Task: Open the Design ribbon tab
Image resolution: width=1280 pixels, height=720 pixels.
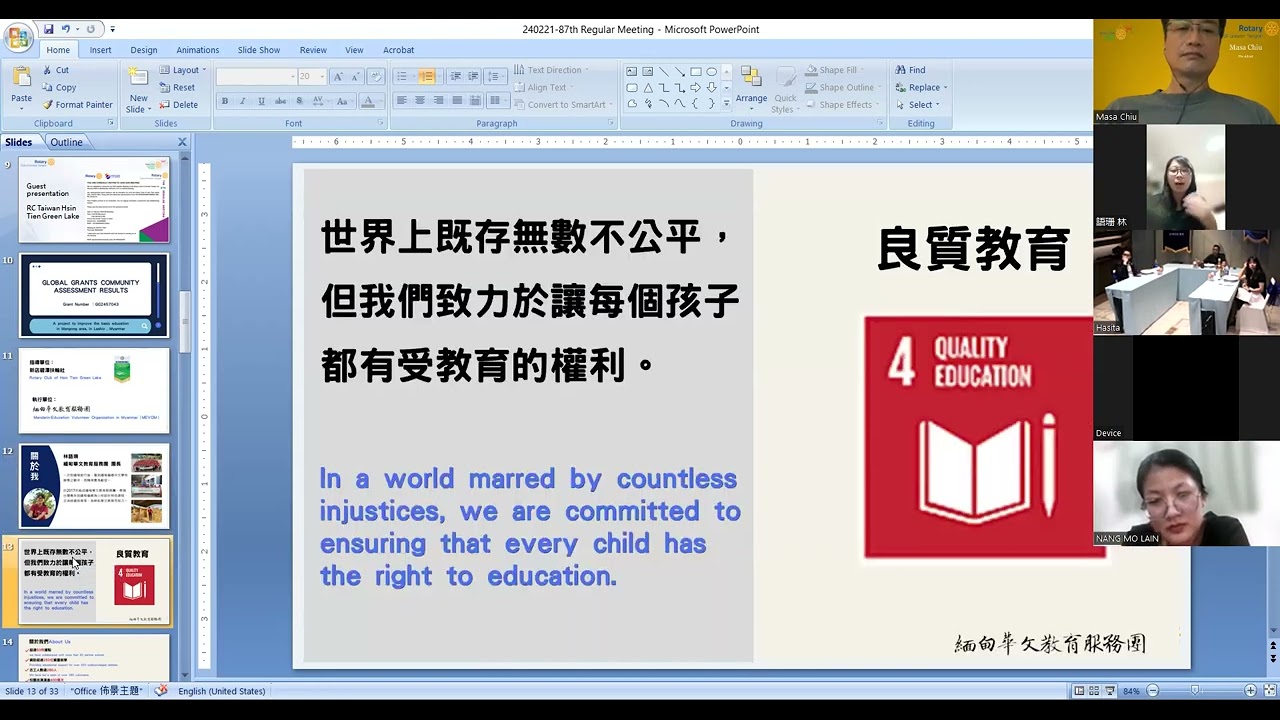Action: tap(144, 50)
